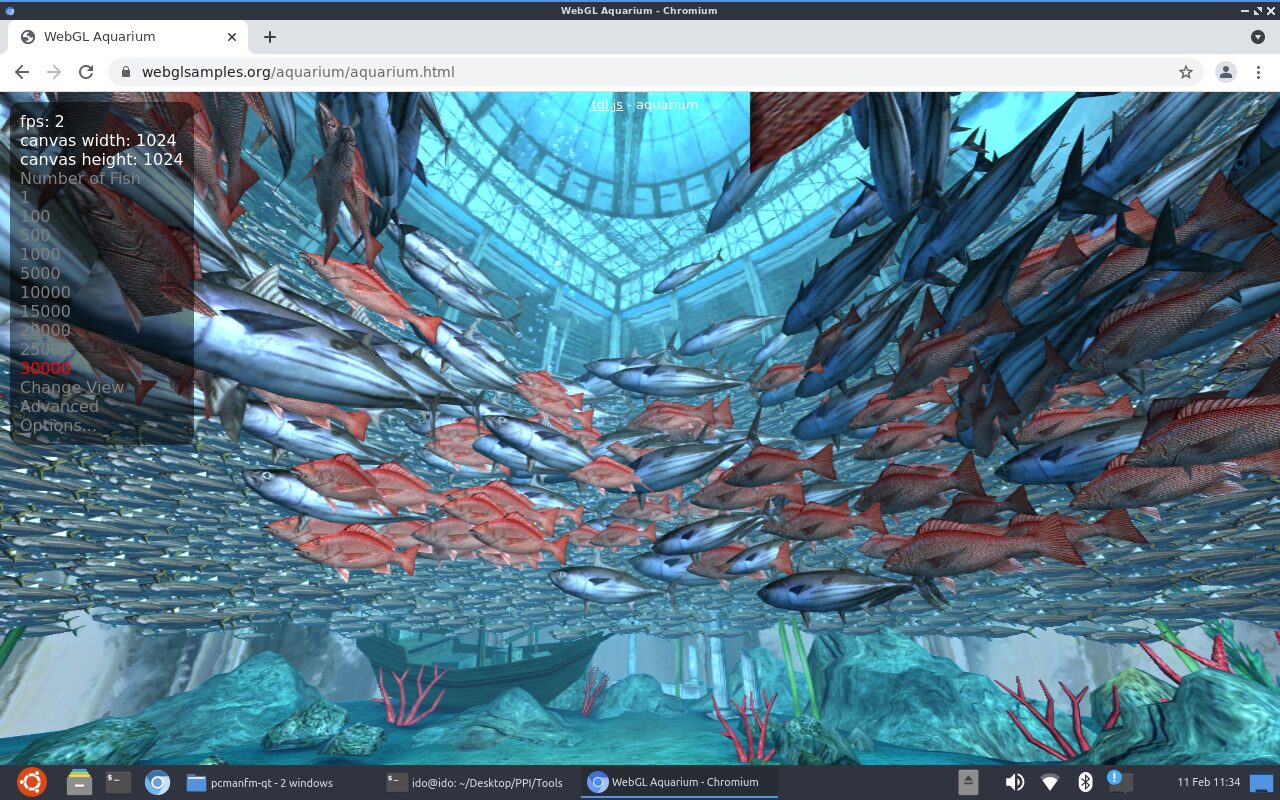Set number of fish to 100
Screen dimensions: 1280x800
coord(35,216)
